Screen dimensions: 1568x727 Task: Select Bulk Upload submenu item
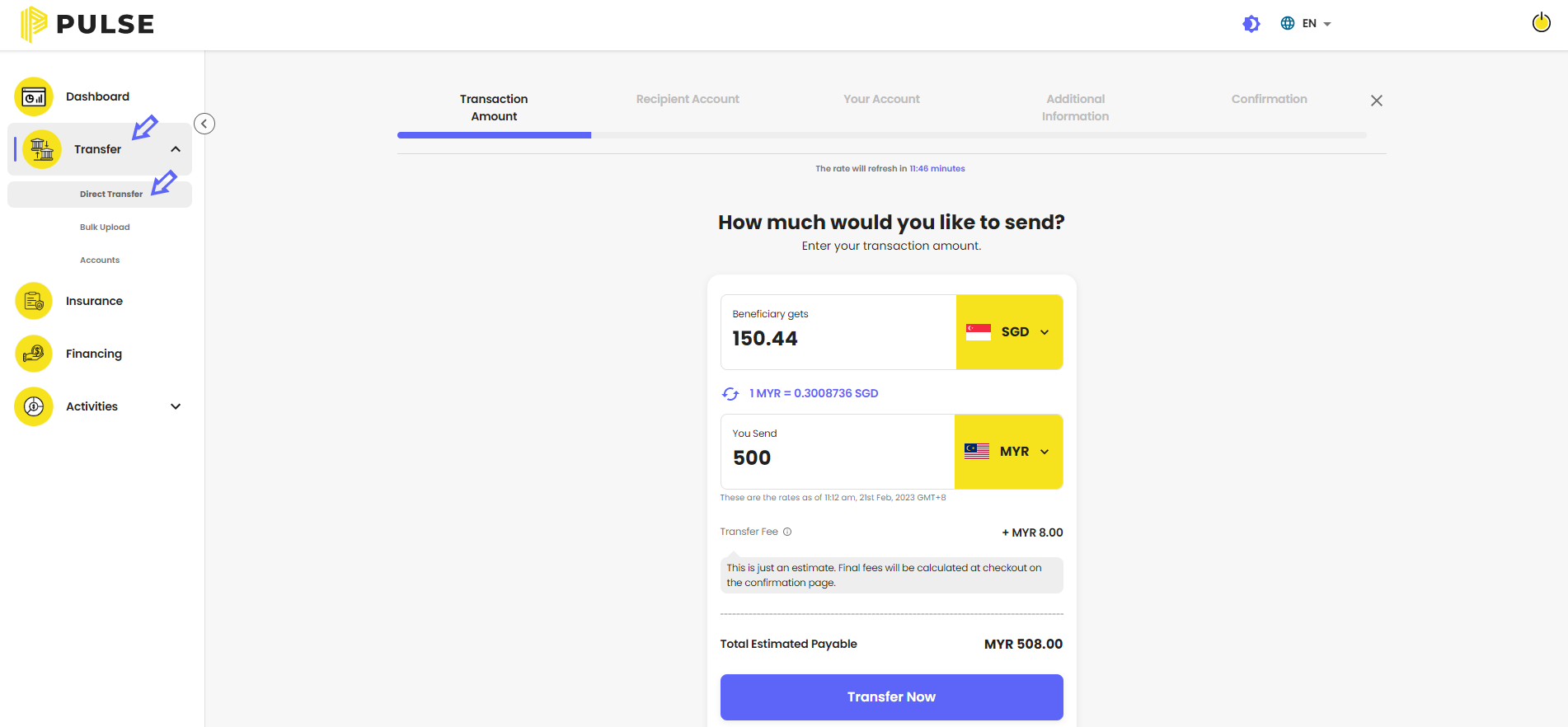105,227
